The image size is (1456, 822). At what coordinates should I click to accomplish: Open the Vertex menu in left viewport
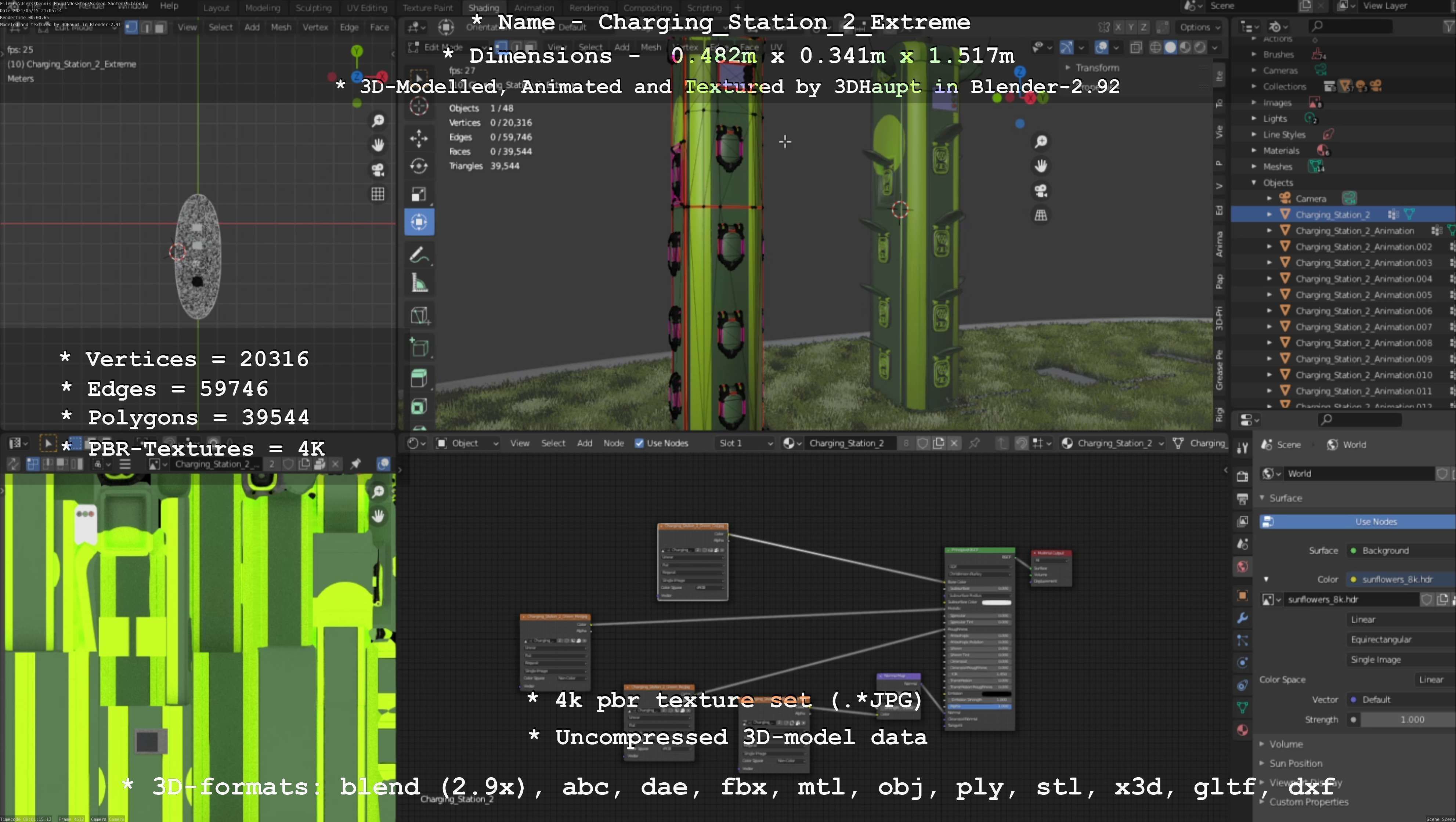(x=315, y=27)
